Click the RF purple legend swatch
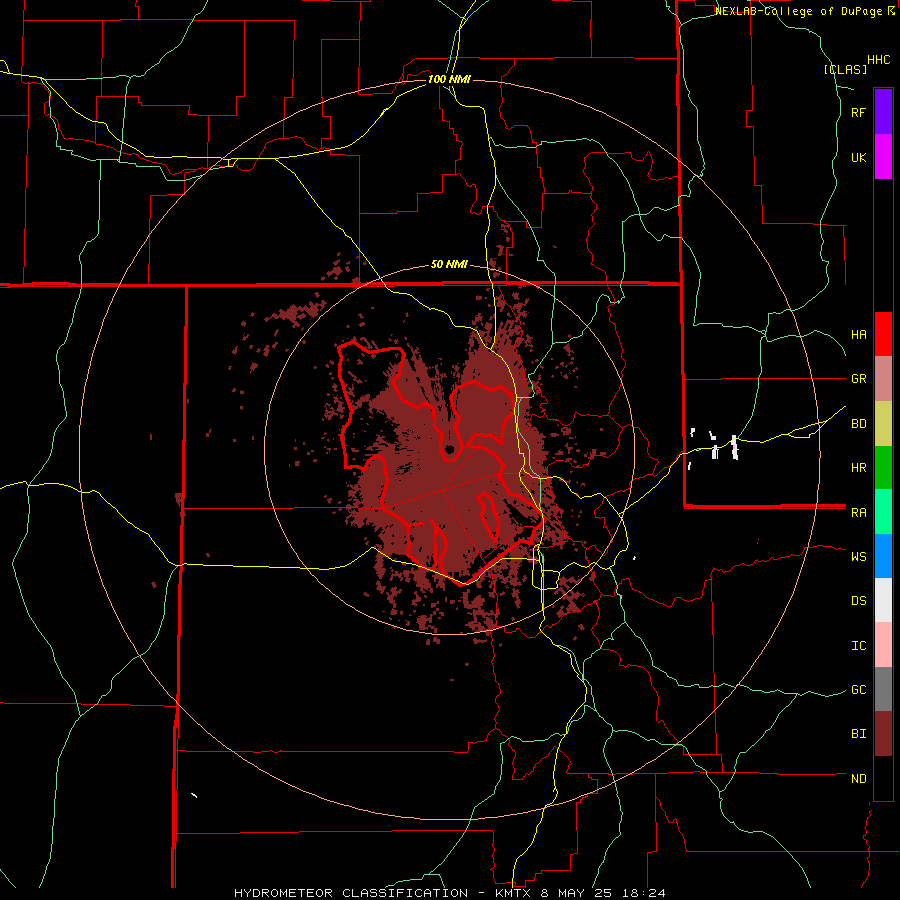 tap(883, 112)
